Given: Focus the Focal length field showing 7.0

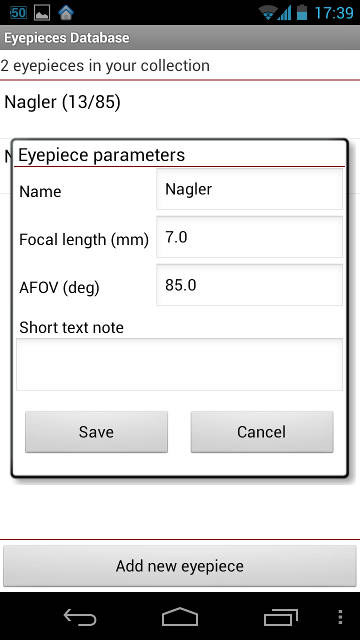Looking at the screenshot, I should 249,237.
